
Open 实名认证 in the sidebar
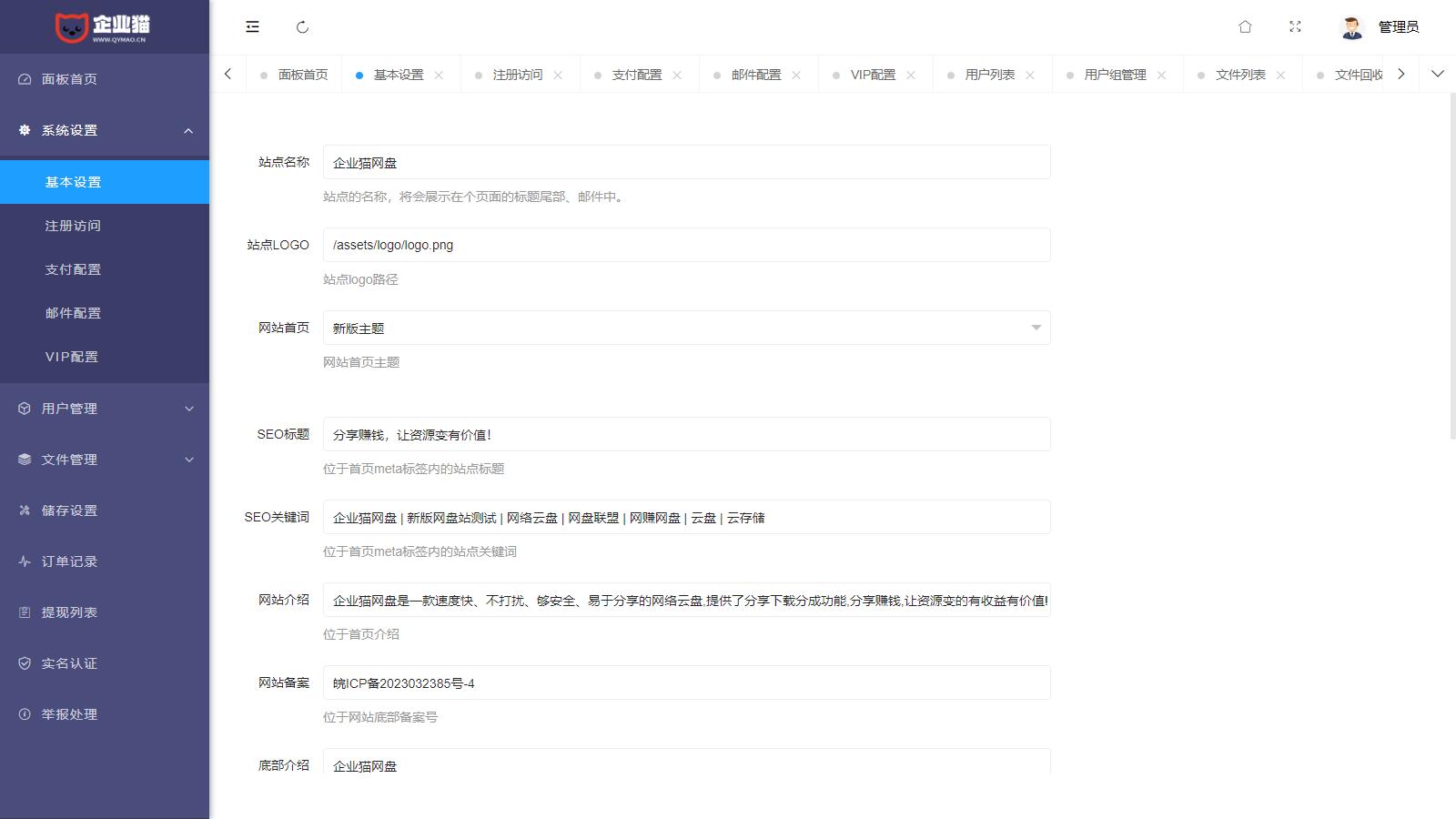(x=68, y=663)
